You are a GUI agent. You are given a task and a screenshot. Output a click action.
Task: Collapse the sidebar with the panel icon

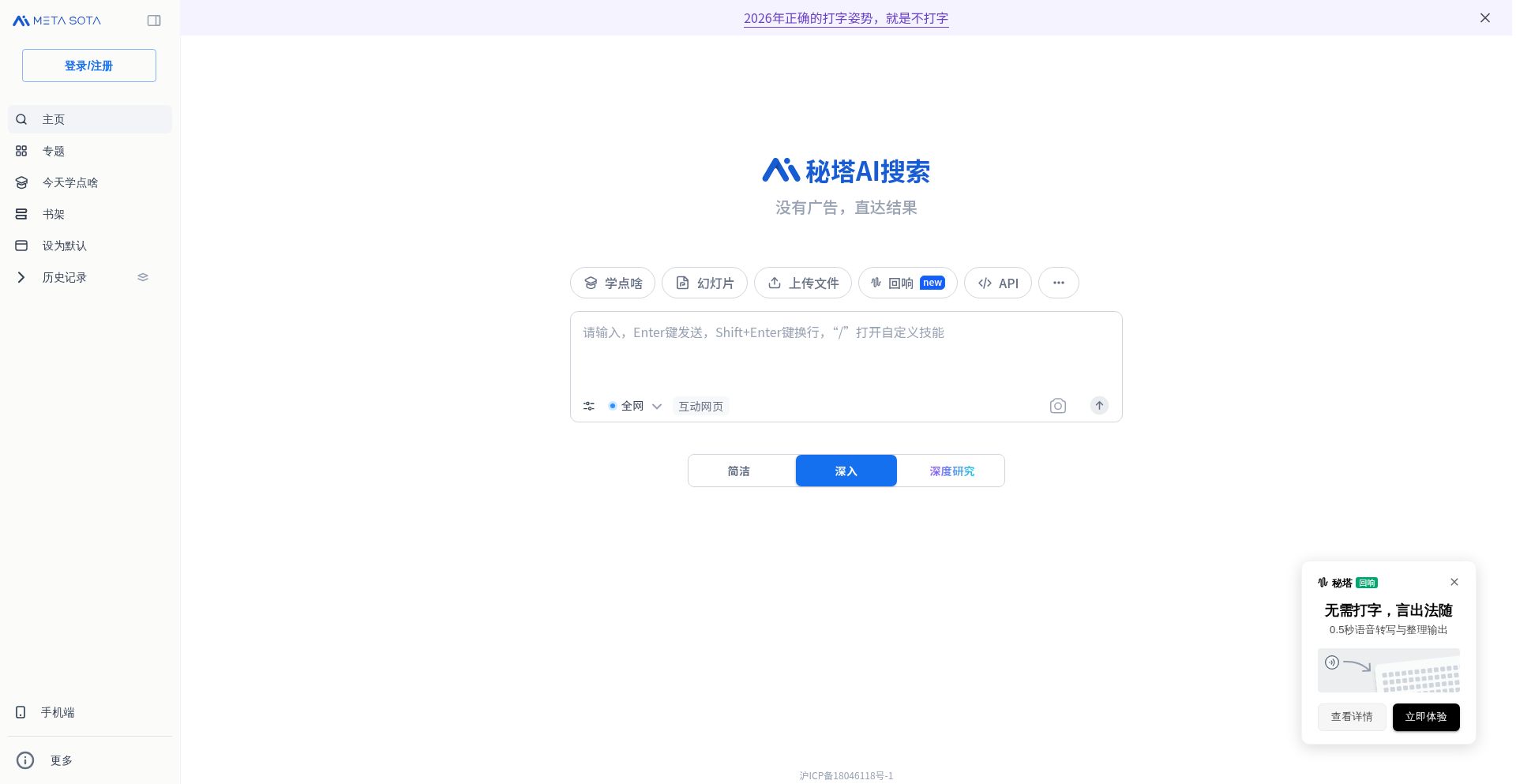pyautogui.click(x=154, y=21)
